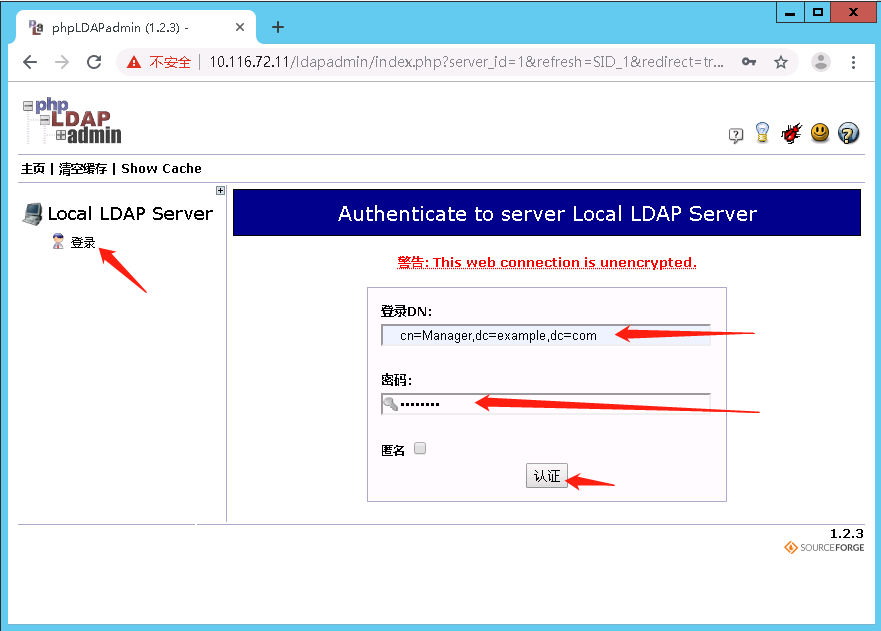This screenshot has width=881, height=631.
Task: Expand the tree pane with the plus box
Action: (219, 190)
